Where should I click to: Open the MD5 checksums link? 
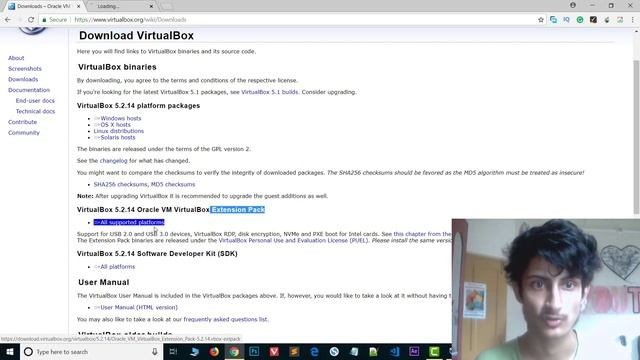(x=173, y=184)
